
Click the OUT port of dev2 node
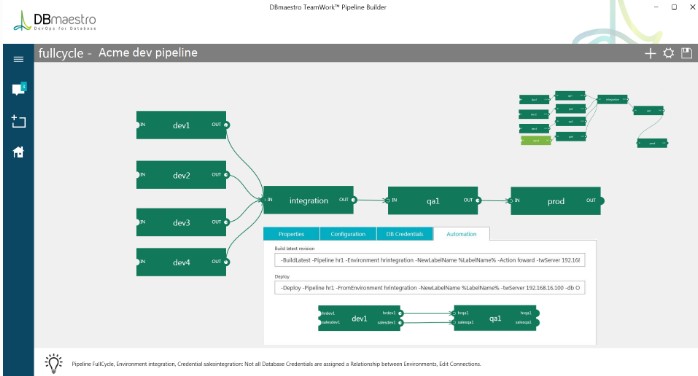coord(226,175)
